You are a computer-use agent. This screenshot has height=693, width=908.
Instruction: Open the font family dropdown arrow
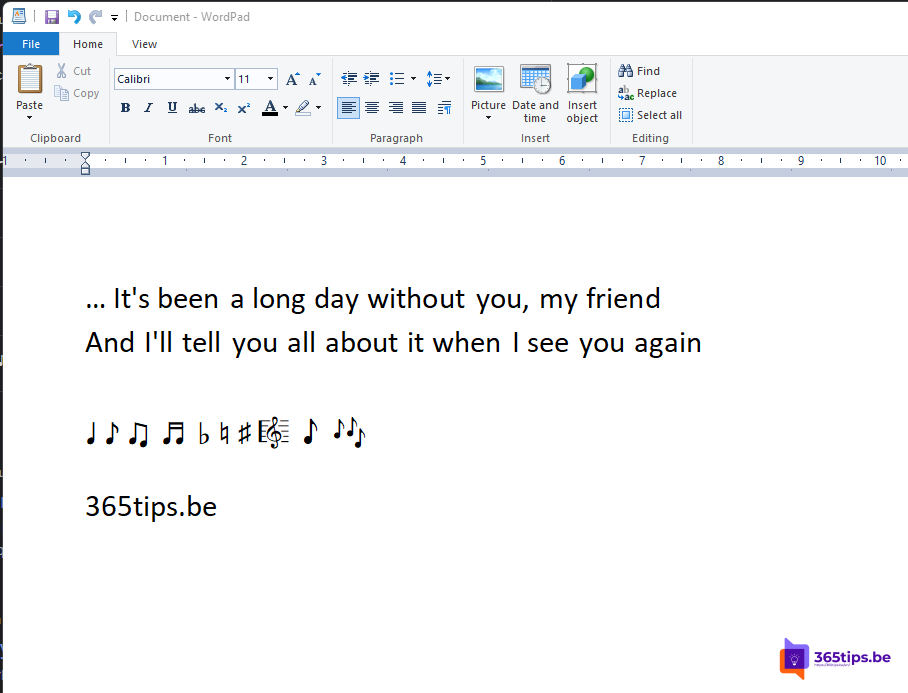click(x=227, y=79)
